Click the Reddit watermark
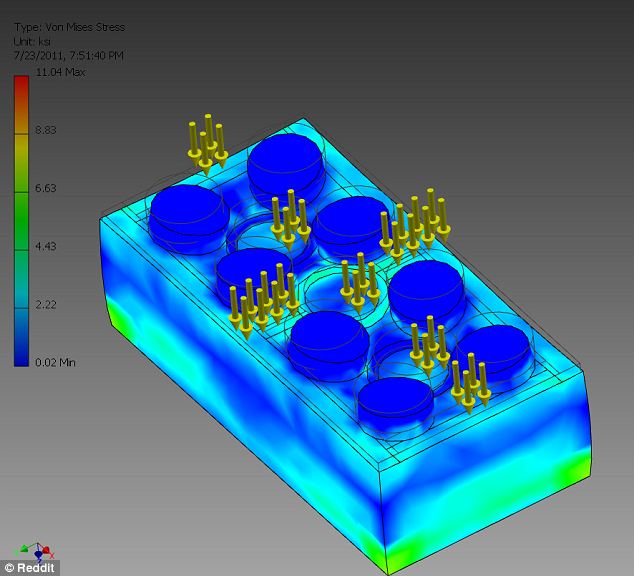The width and height of the screenshot is (634, 576). [x=30, y=568]
